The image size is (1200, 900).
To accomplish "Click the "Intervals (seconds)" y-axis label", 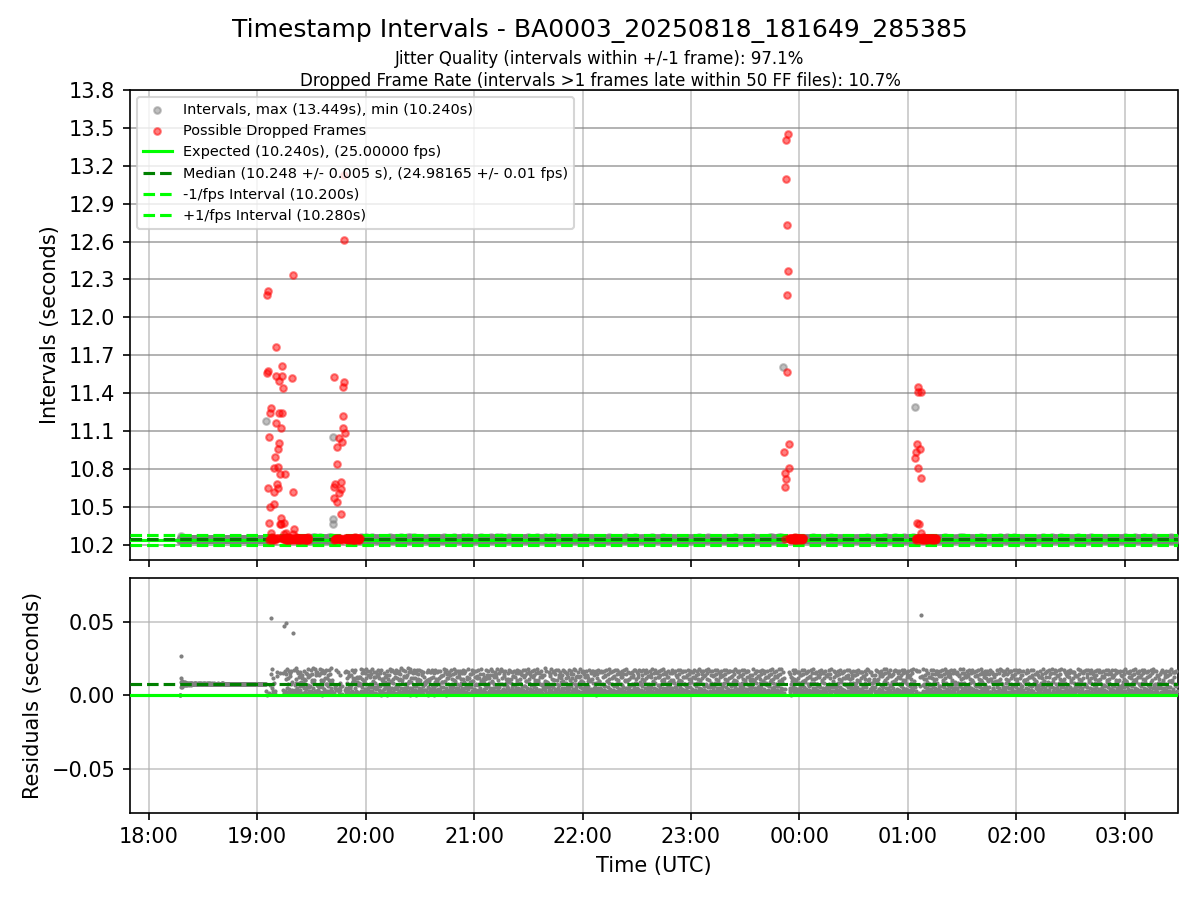I will point(48,325).
